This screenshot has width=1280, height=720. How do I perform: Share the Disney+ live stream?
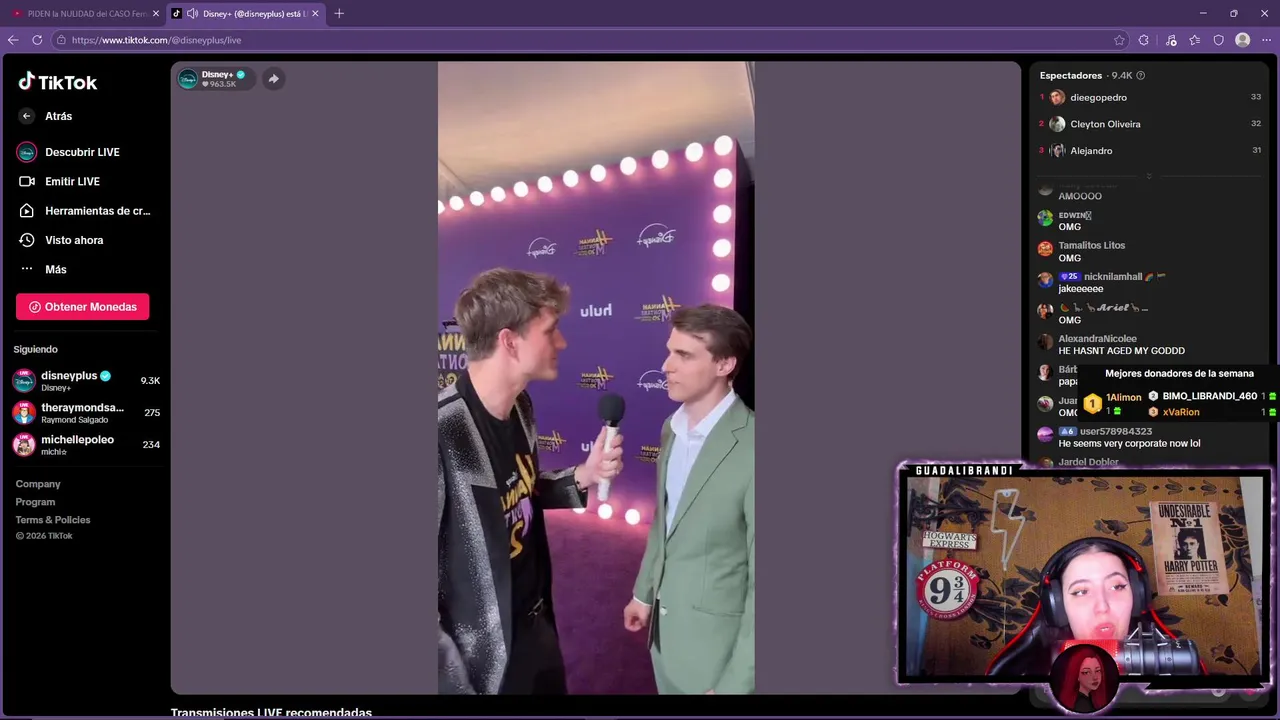point(273,79)
